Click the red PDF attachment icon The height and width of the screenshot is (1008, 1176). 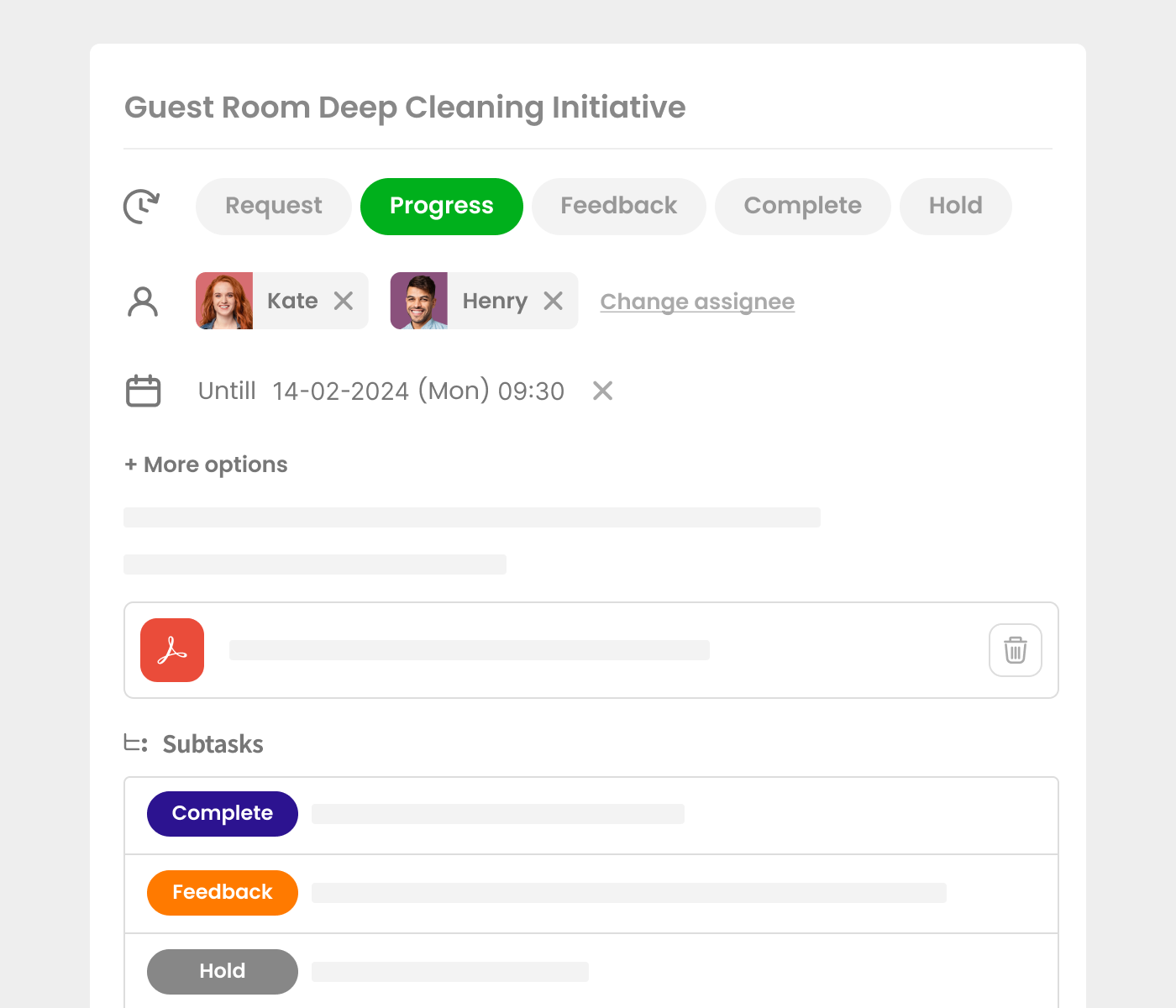[172, 650]
